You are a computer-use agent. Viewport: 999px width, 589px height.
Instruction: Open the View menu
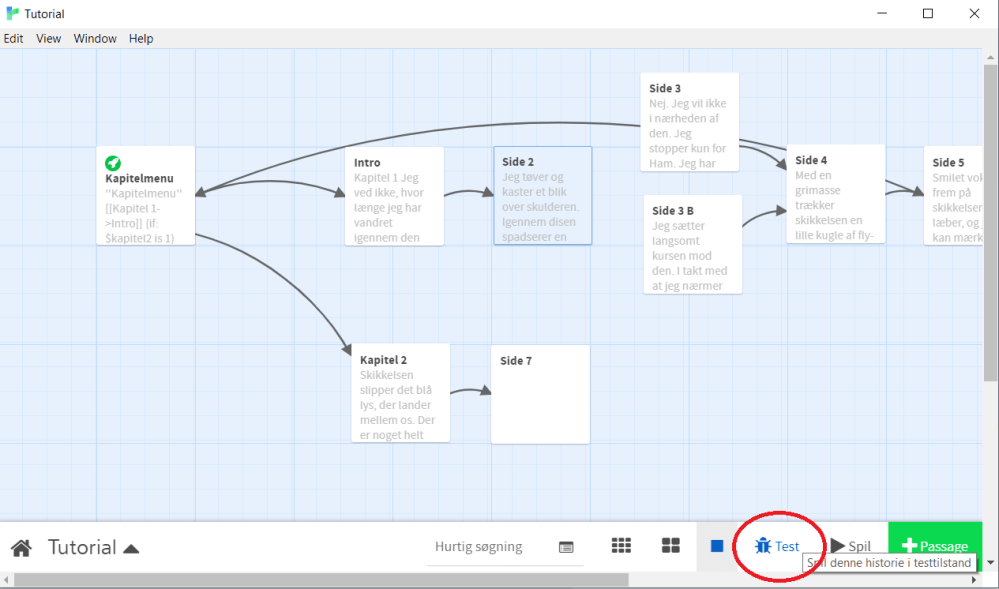[x=49, y=39]
